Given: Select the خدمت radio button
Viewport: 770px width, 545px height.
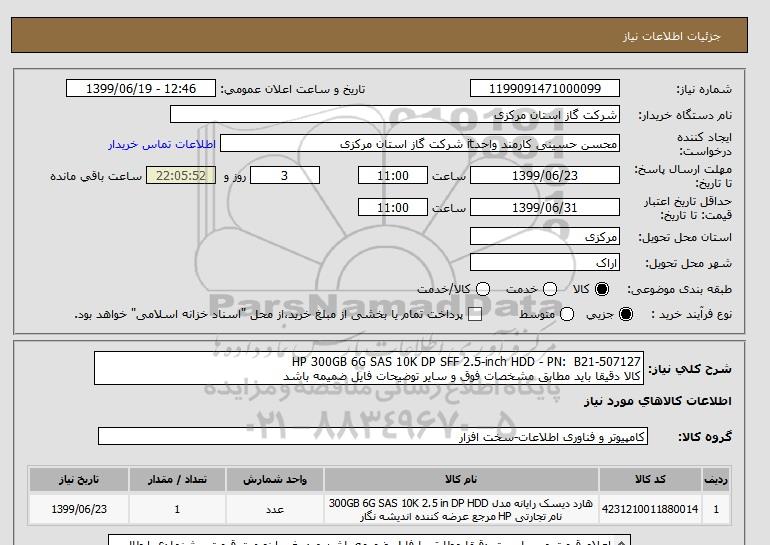Looking at the screenshot, I should click(x=550, y=289).
